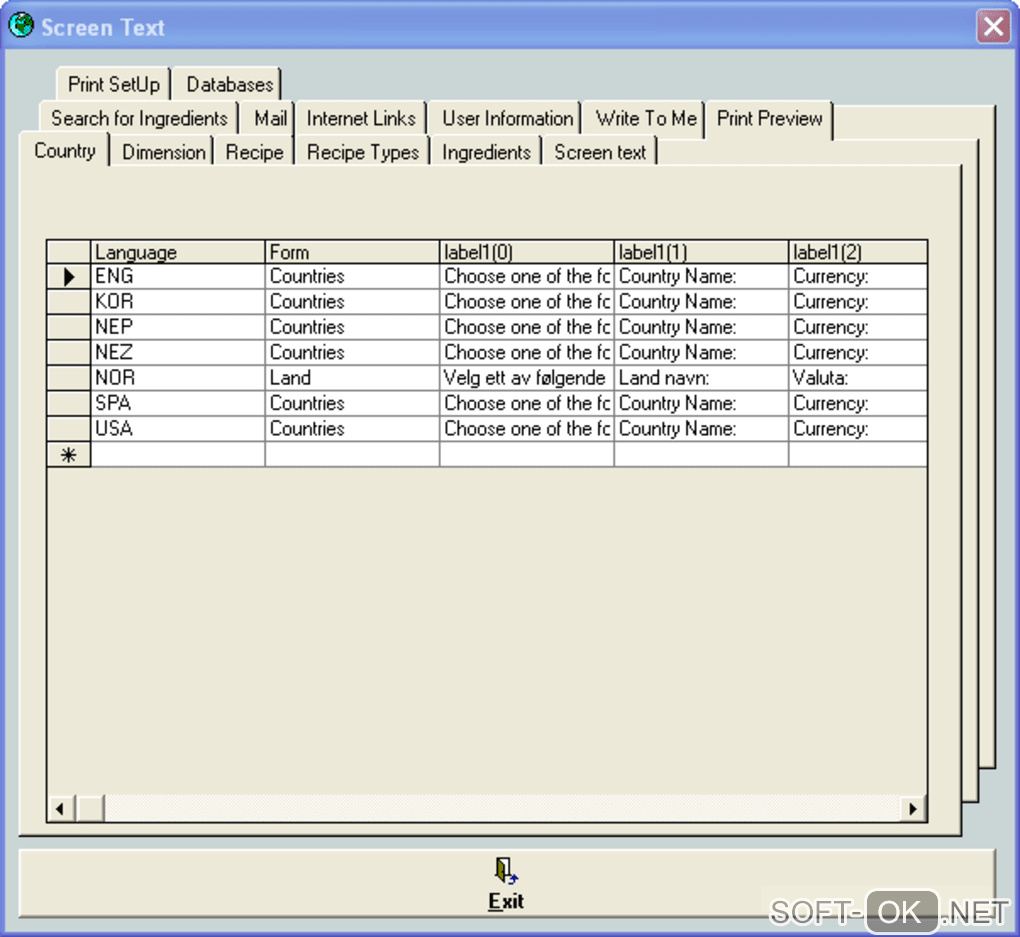The height and width of the screenshot is (937, 1020).
Task: Click the right arrow of the horizontal scrollbar
Action: coord(913,809)
